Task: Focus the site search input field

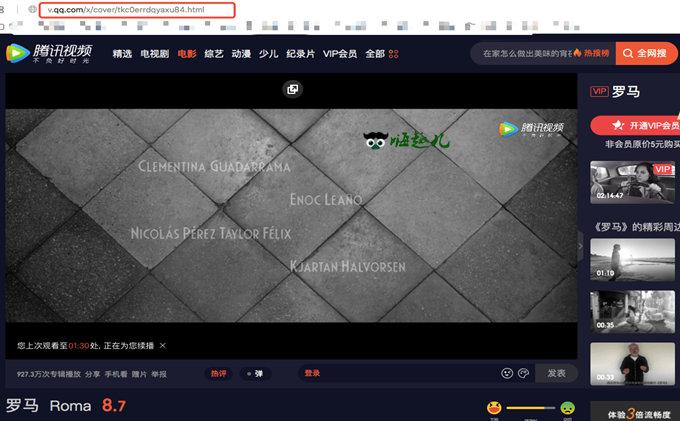Action: coord(526,53)
